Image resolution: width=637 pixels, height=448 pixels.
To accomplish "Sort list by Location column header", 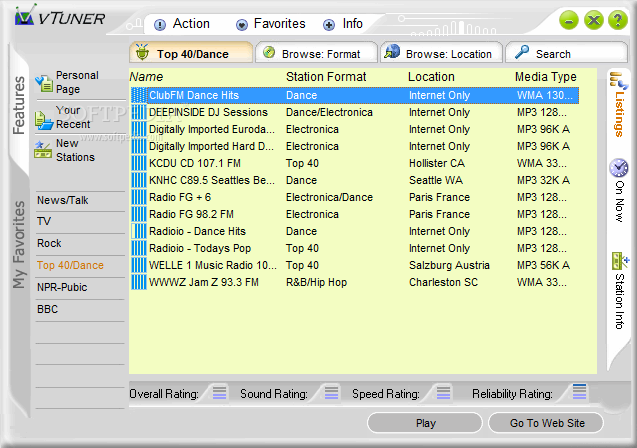I will (431, 77).
